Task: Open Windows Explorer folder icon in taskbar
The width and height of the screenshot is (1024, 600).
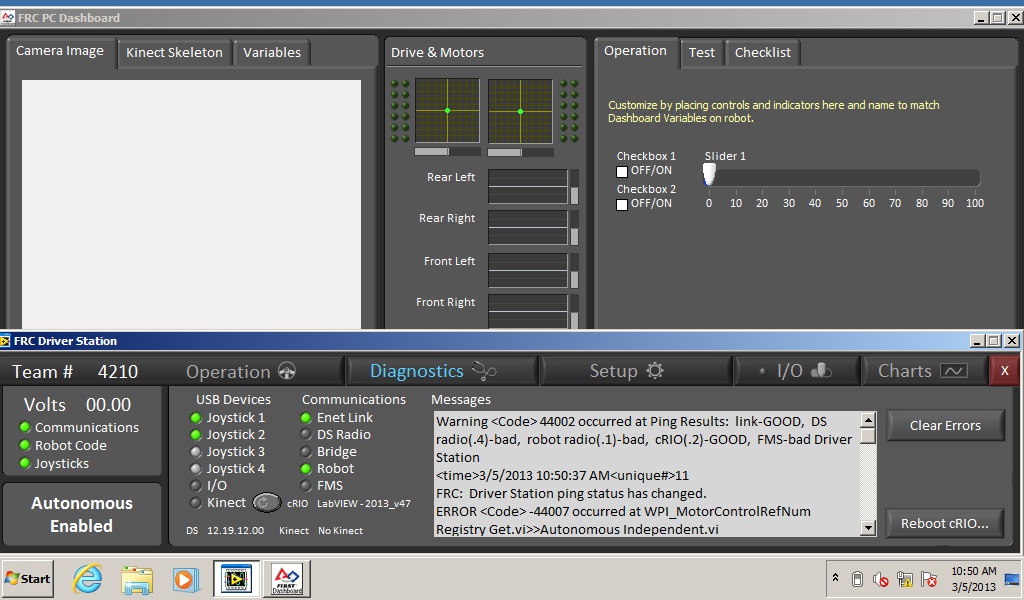Action: click(x=137, y=579)
